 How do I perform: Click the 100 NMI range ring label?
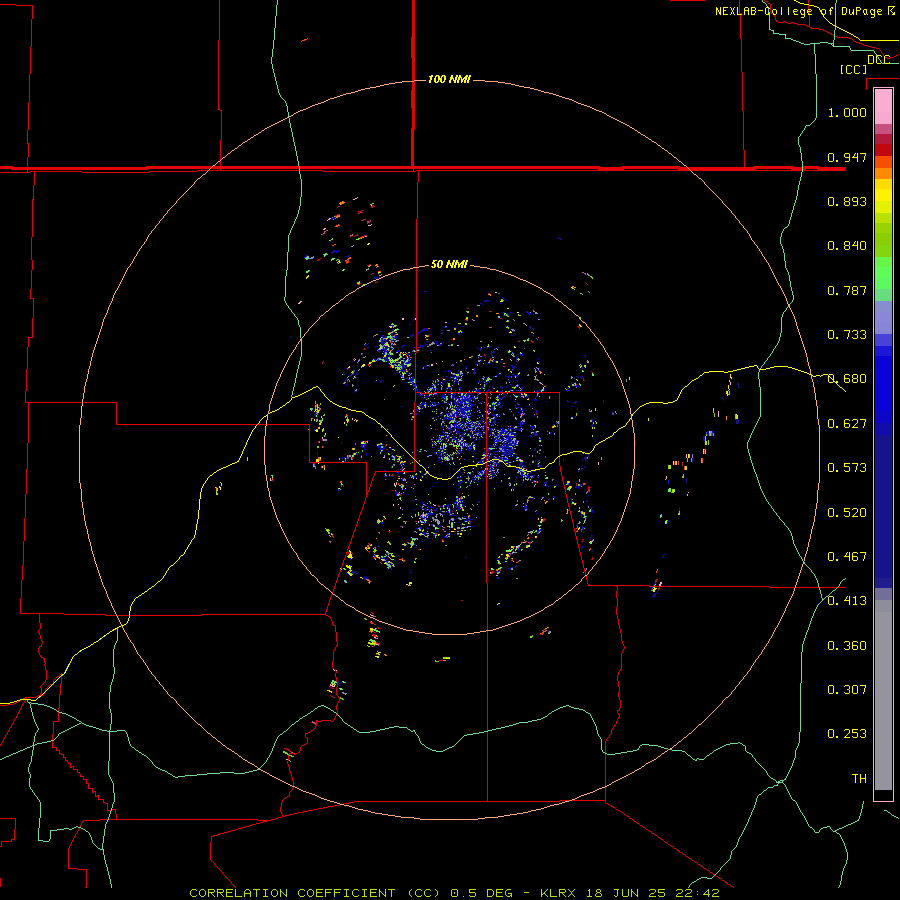coord(449,79)
